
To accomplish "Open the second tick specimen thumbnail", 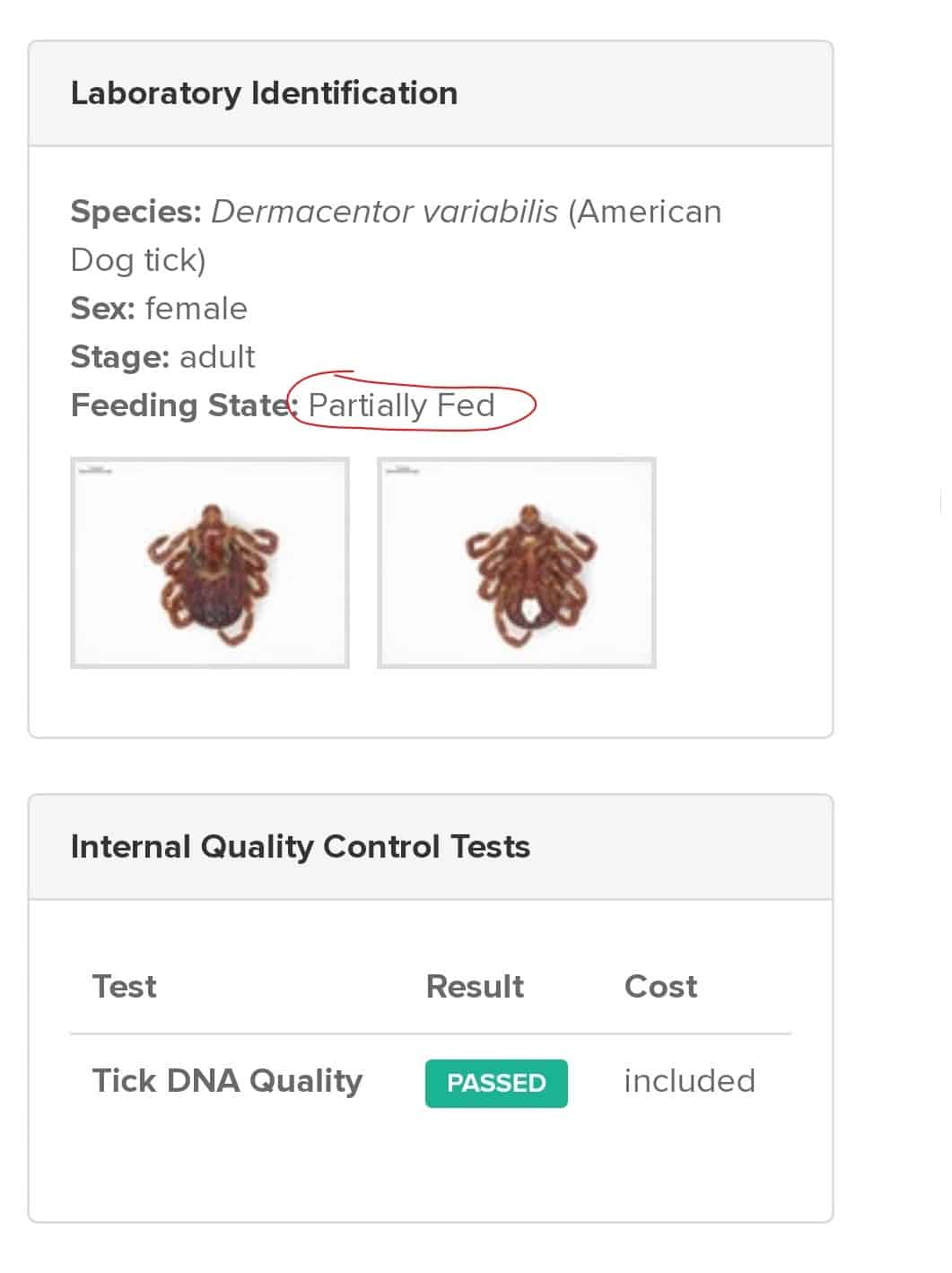I will tap(518, 562).
